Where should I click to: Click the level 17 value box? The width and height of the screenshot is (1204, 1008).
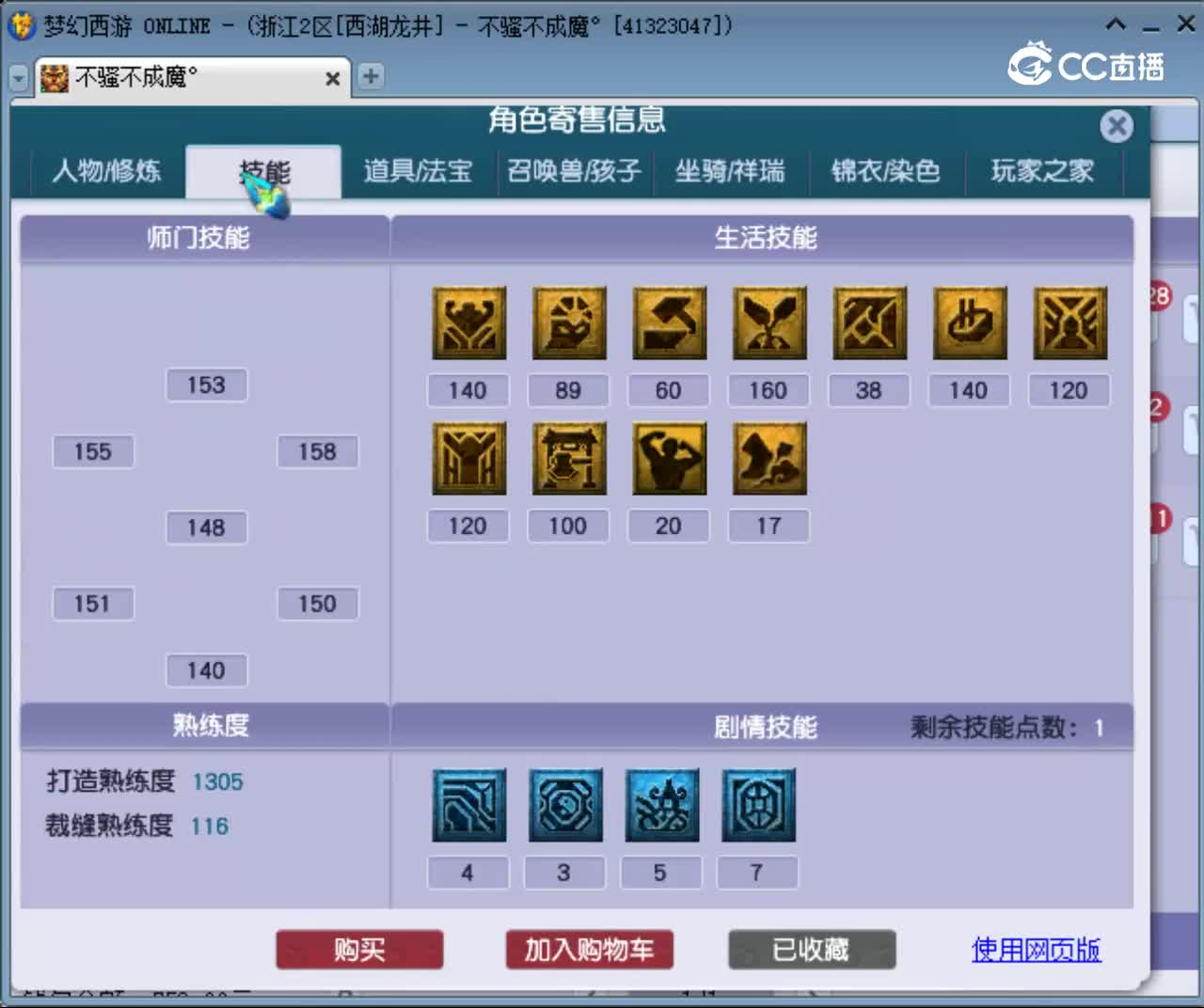(768, 526)
